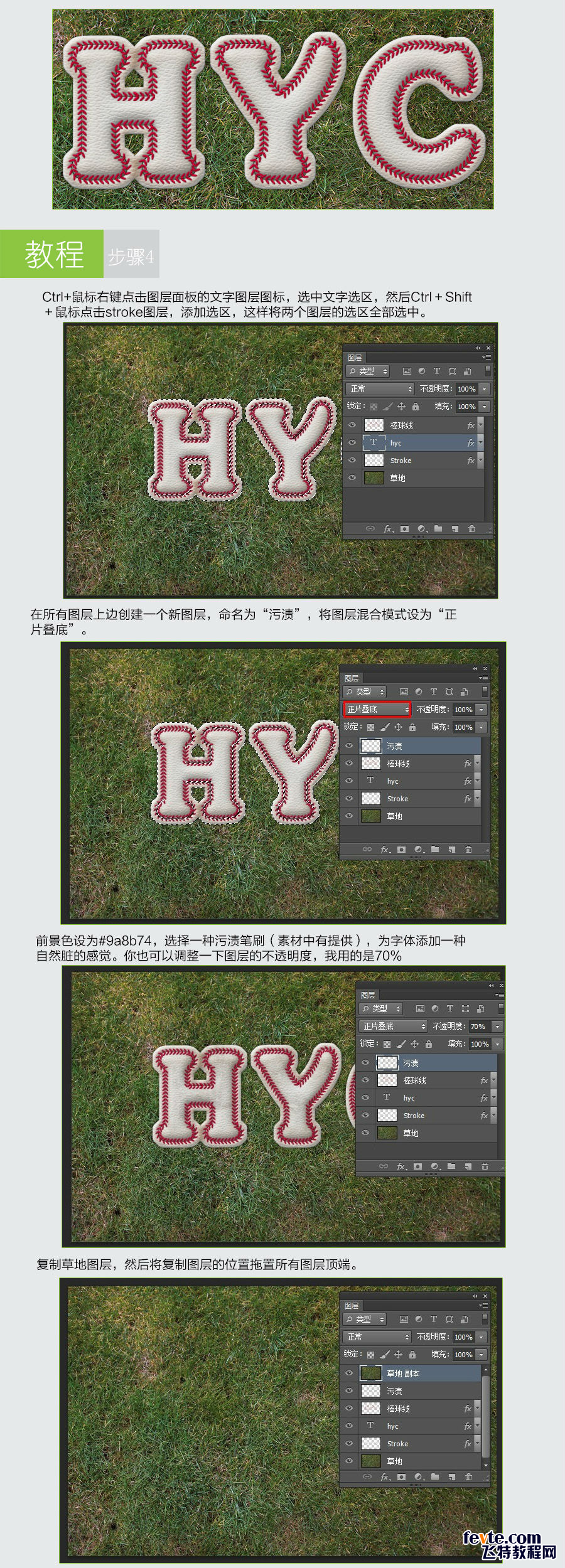565x1568 pixels.
Task: Open fill 填充 arrow in hyc-selected panel
Action: [x=484, y=407]
